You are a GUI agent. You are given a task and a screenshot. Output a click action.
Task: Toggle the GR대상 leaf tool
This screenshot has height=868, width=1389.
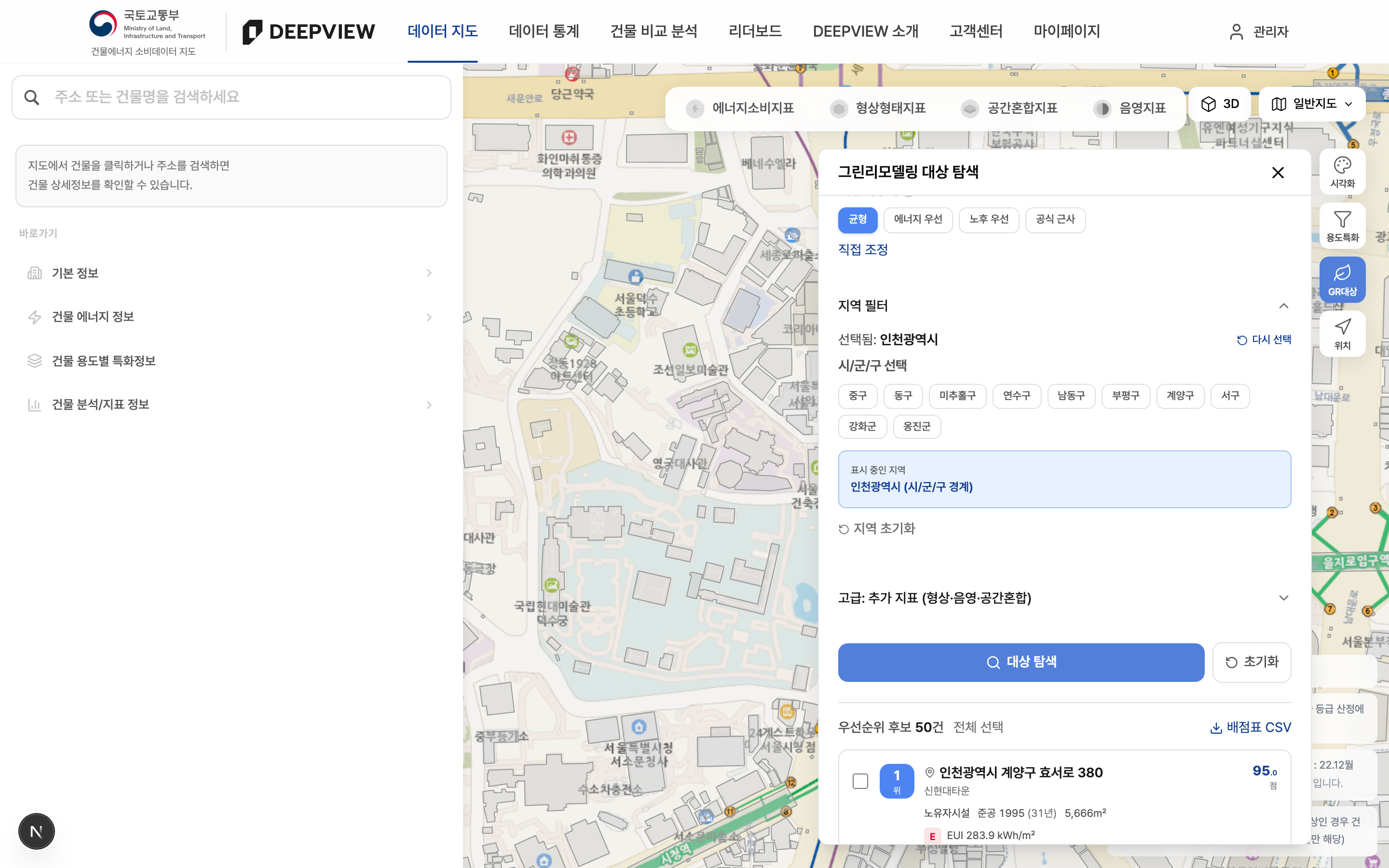coord(1342,280)
